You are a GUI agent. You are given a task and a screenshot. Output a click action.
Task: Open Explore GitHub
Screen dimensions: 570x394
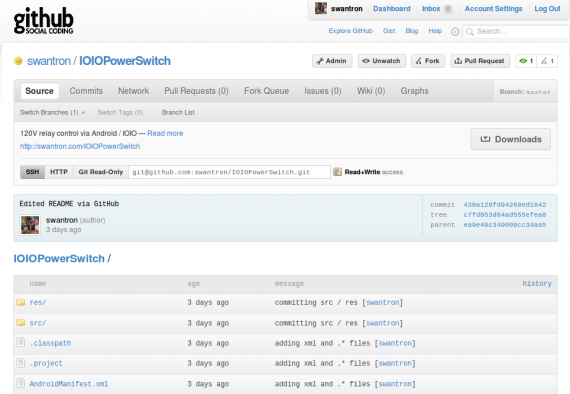click(x=351, y=31)
